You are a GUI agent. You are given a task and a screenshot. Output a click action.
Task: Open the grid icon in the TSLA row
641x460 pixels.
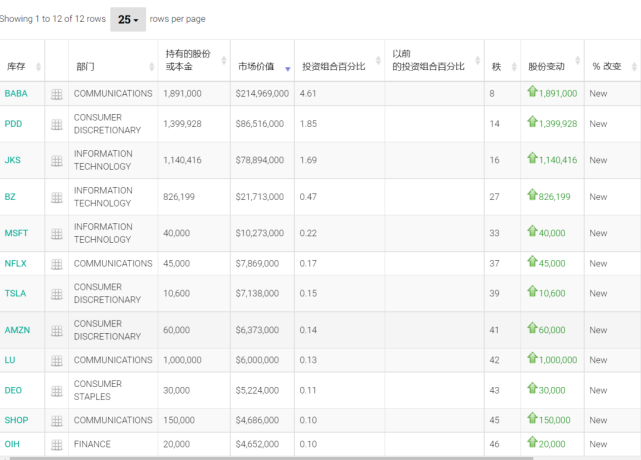coord(57,293)
